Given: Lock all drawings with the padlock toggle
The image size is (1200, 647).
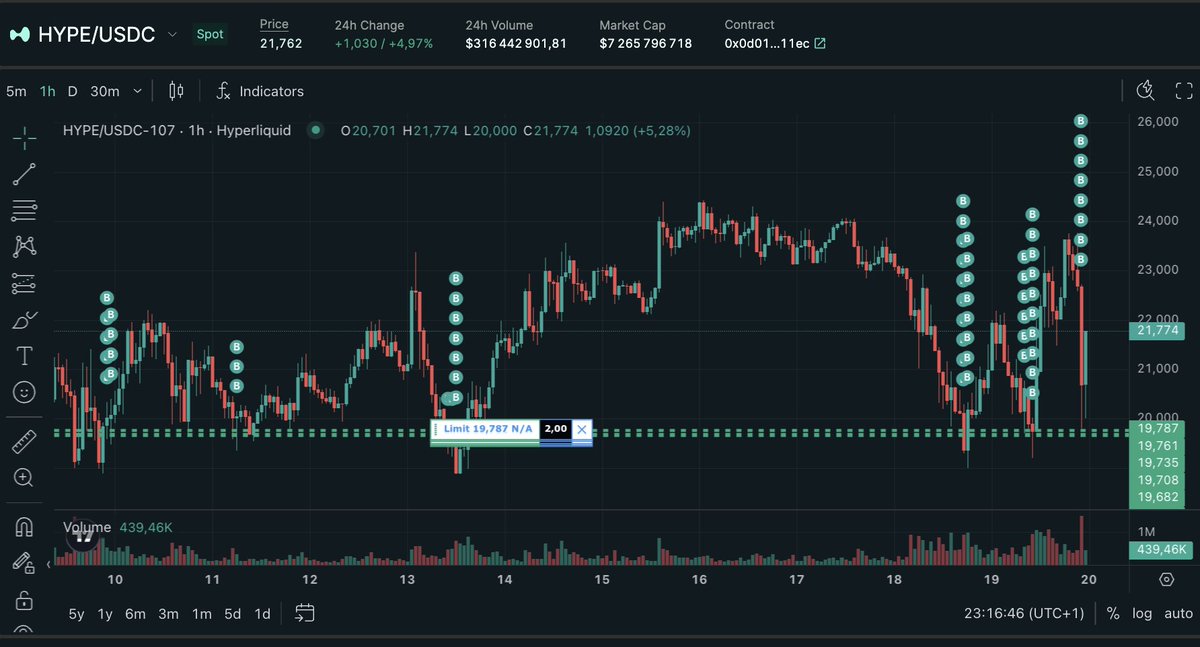Looking at the screenshot, I should point(24,598).
